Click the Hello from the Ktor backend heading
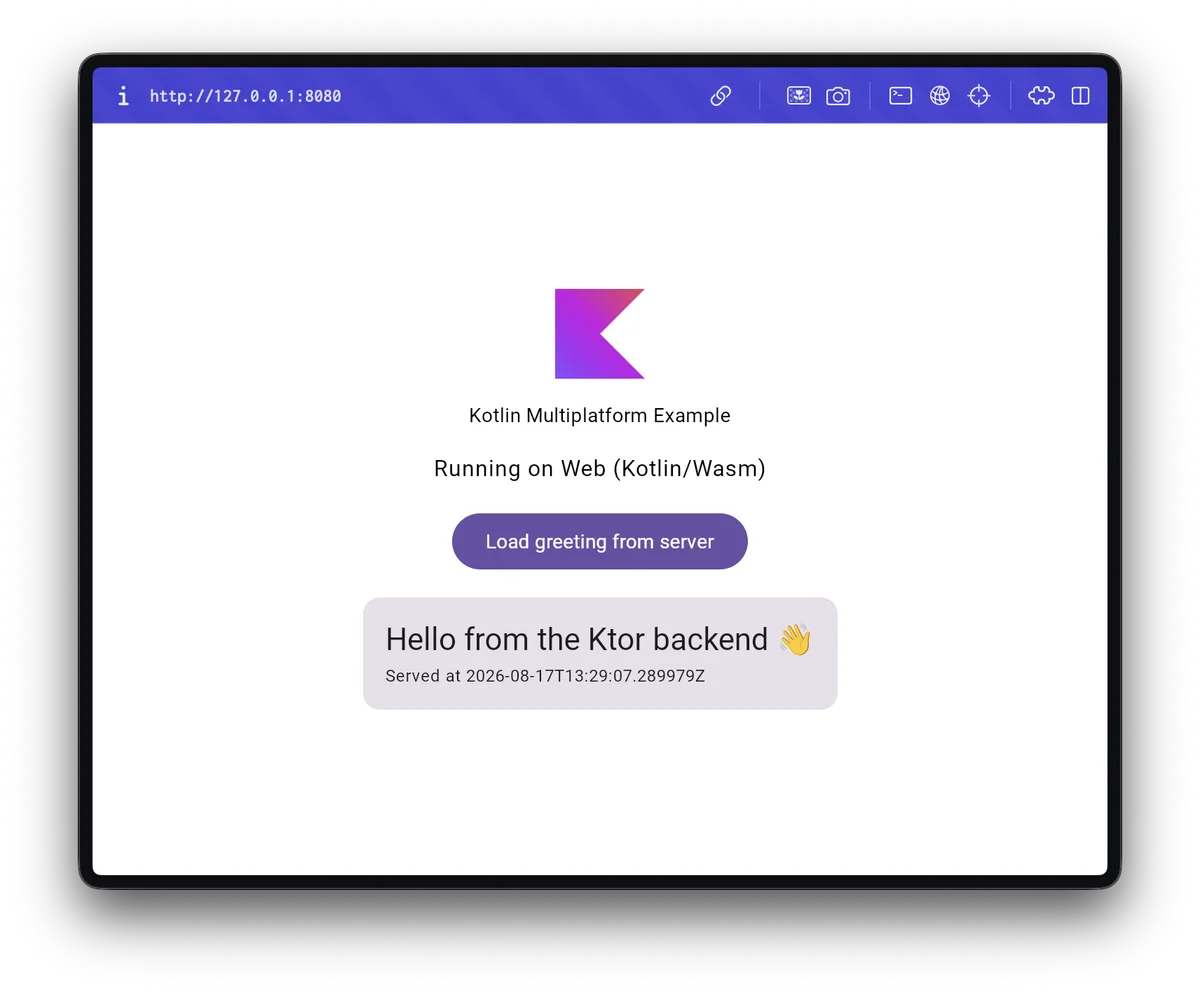Viewport: 1200px width, 993px height. click(577, 639)
